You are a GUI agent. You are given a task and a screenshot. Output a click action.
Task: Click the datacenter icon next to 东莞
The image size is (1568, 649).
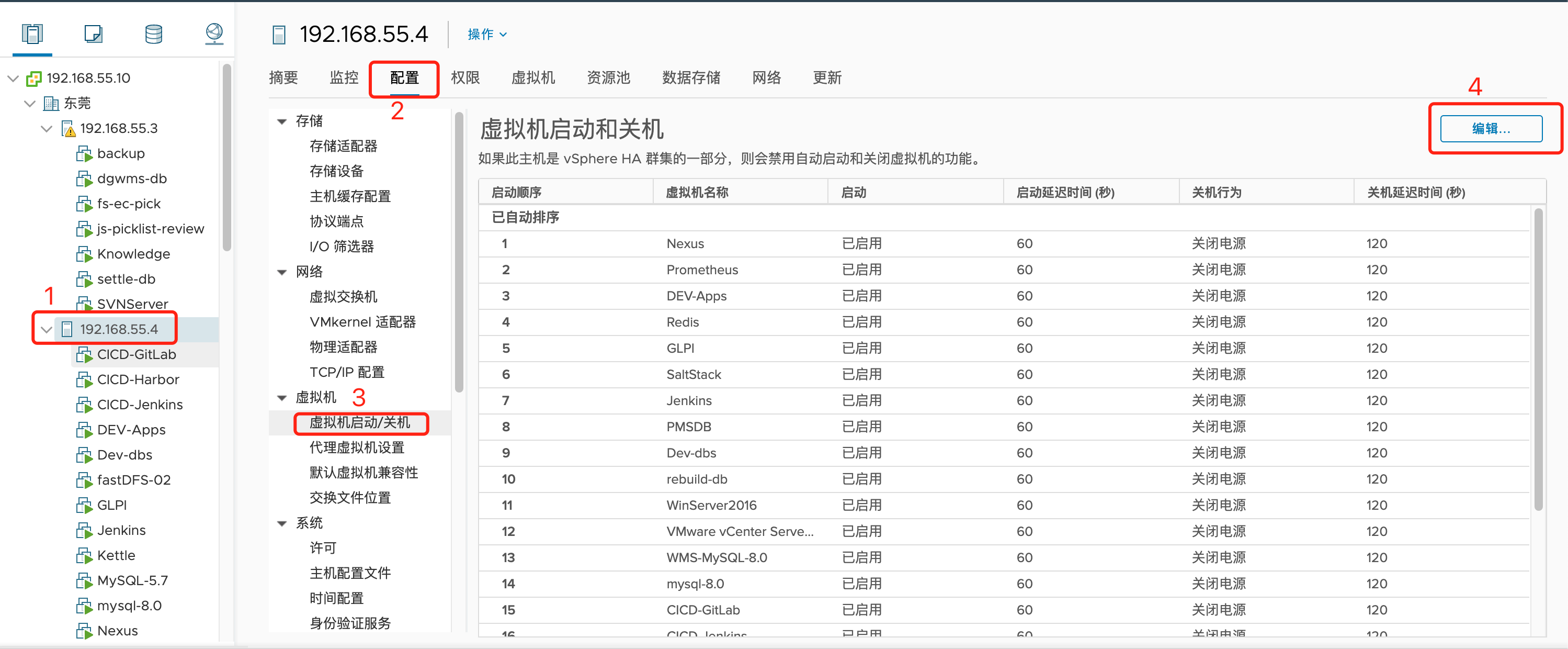(51, 103)
